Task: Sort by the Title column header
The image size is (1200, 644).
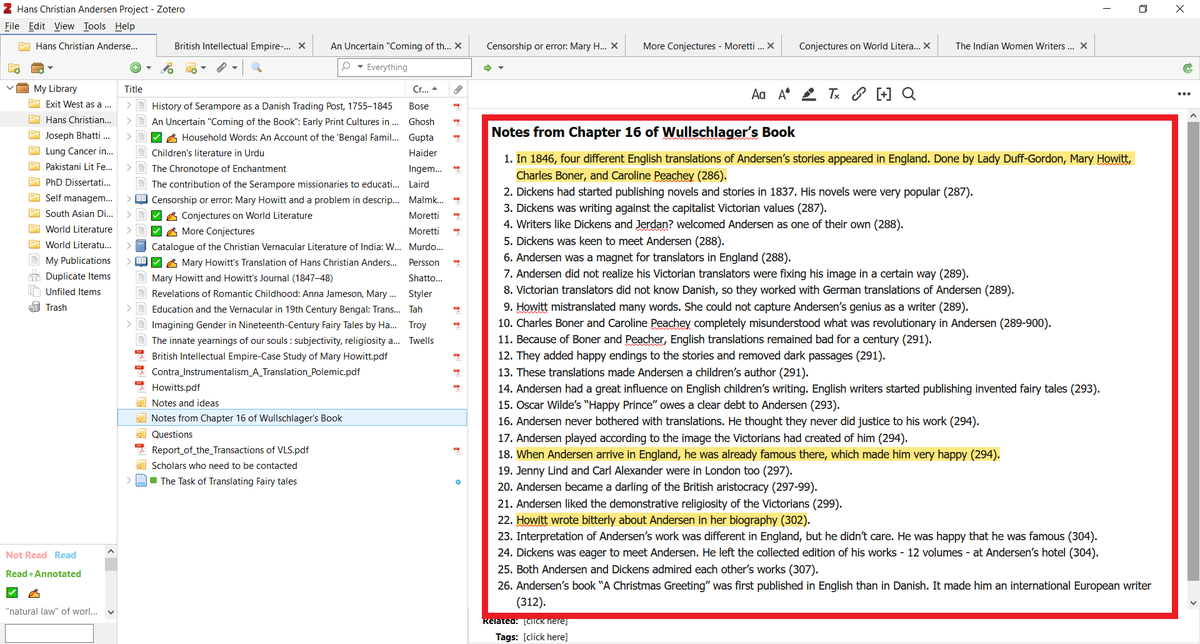Action: pos(262,89)
